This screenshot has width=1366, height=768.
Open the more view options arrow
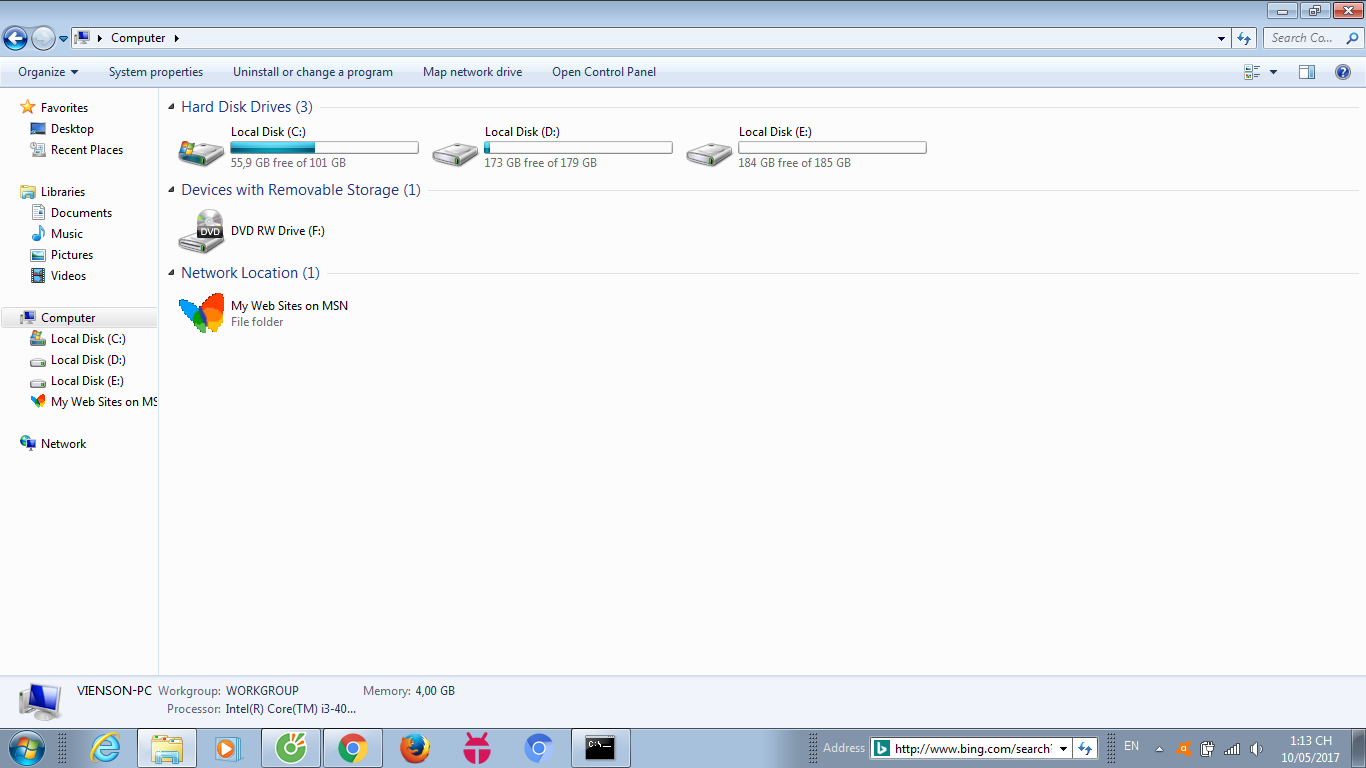pos(1273,72)
